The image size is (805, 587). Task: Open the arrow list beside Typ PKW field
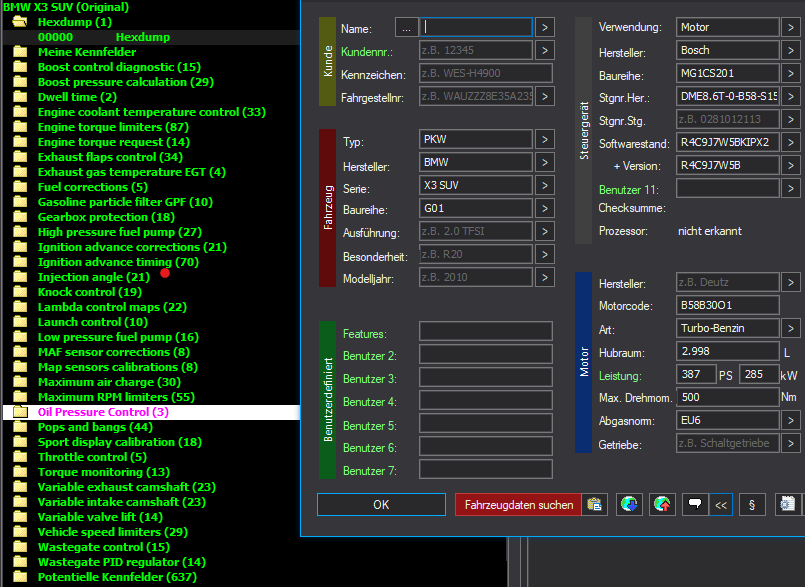click(545, 139)
